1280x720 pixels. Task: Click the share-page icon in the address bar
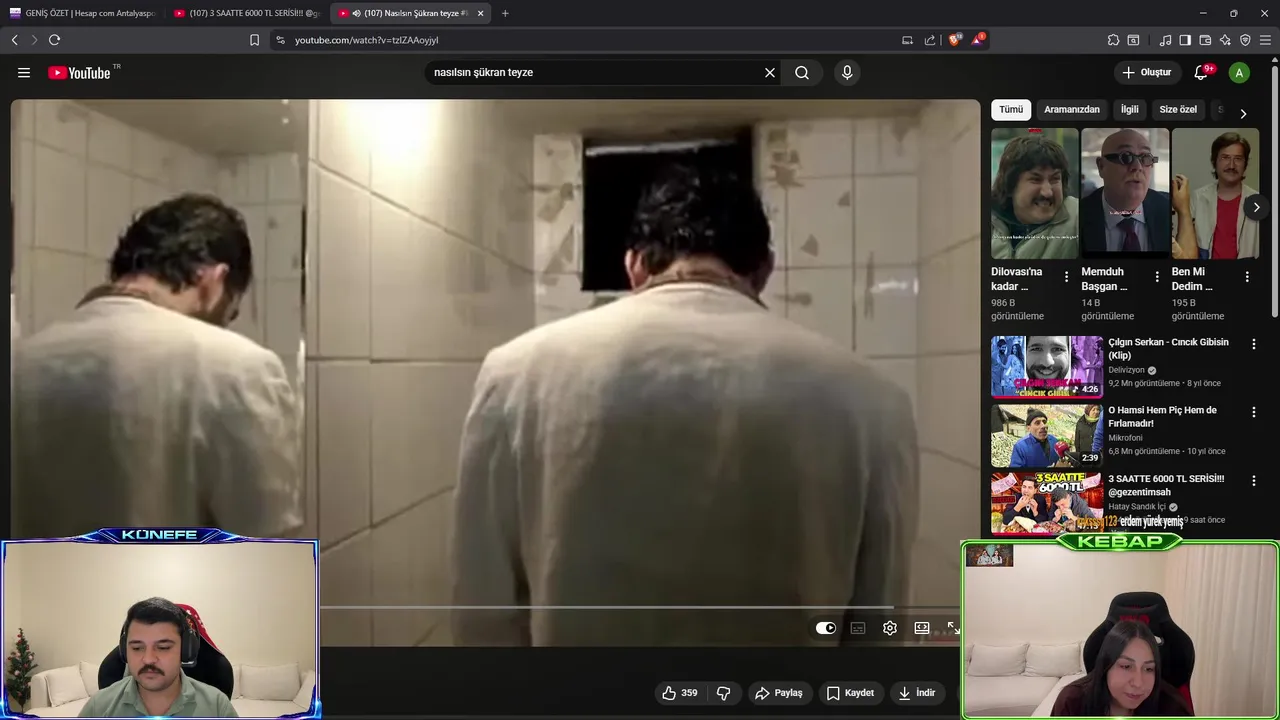pos(930,40)
